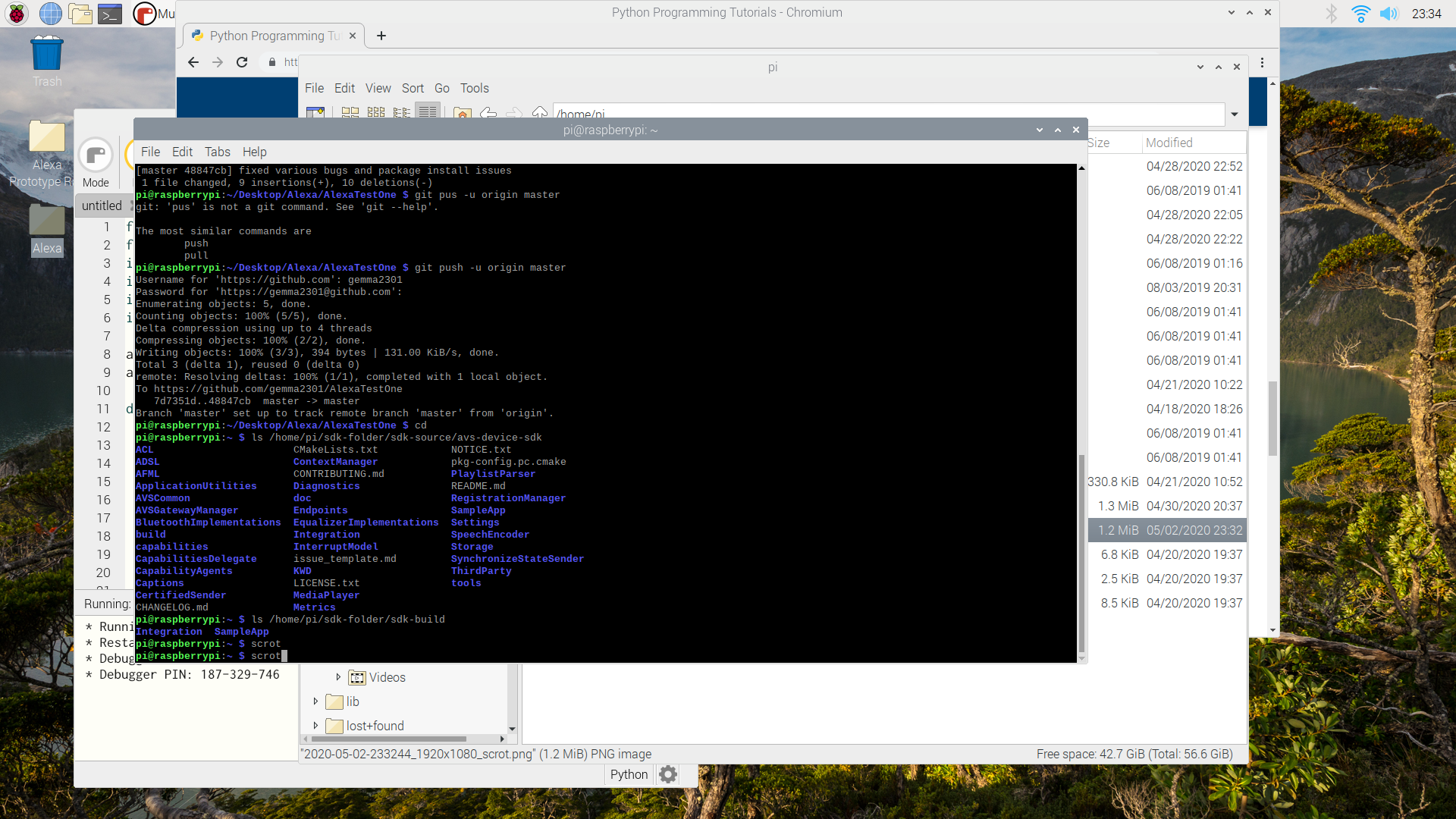Image resolution: width=1456 pixels, height=819 pixels.
Task: Click the Python button at the bottom
Action: [x=628, y=774]
